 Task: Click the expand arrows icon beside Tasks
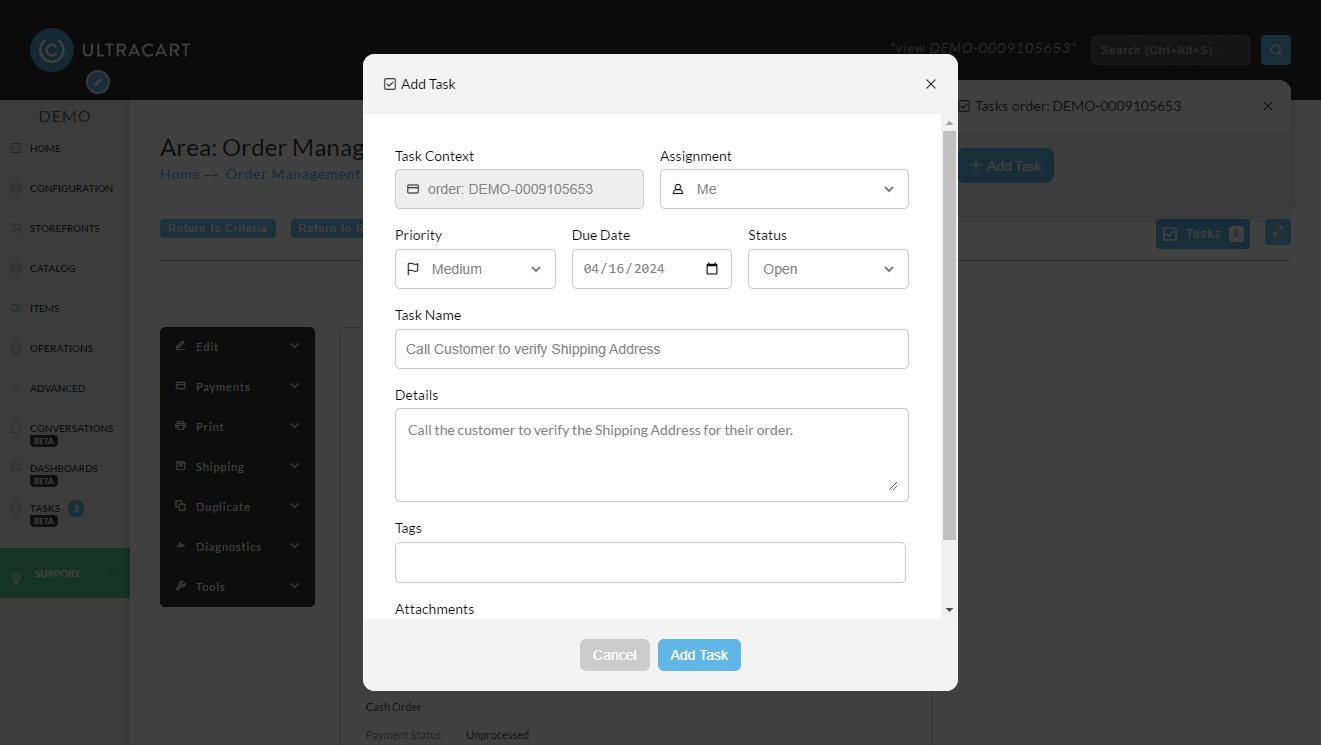pyautogui.click(x=1278, y=232)
